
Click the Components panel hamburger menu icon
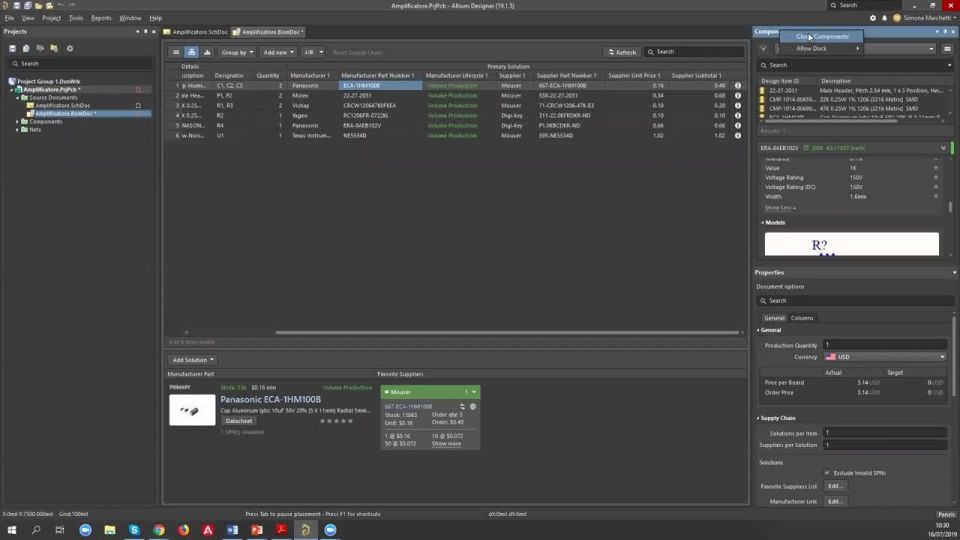(x=947, y=49)
